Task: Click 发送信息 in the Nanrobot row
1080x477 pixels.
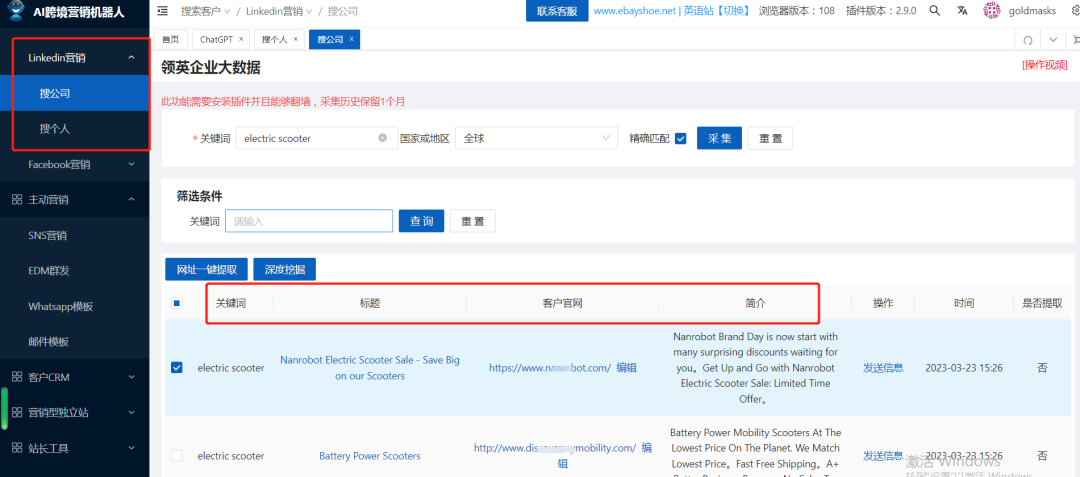Action: point(883,368)
